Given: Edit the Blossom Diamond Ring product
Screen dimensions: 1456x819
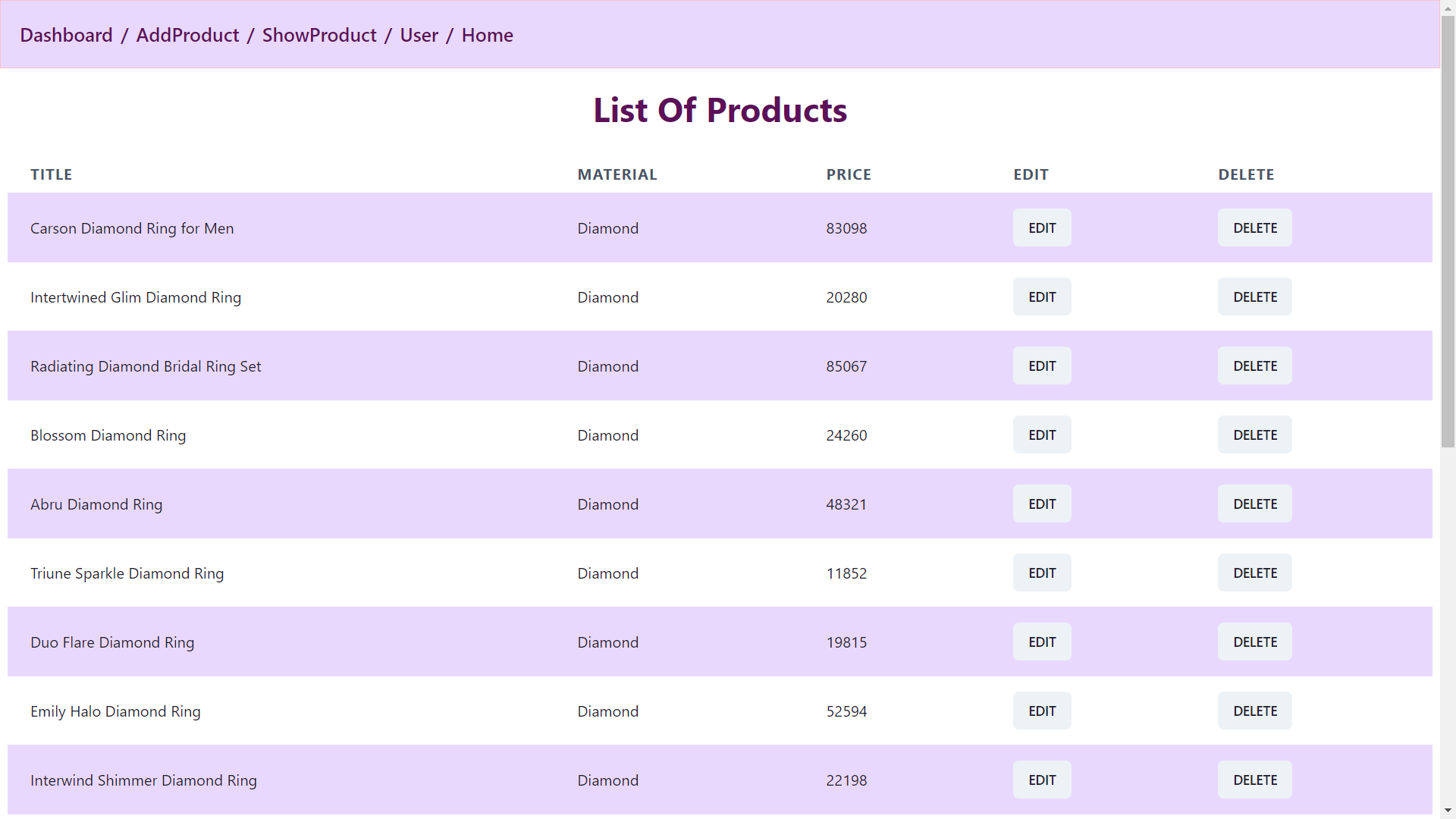Looking at the screenshot, I should click(x=1041, y=435).
